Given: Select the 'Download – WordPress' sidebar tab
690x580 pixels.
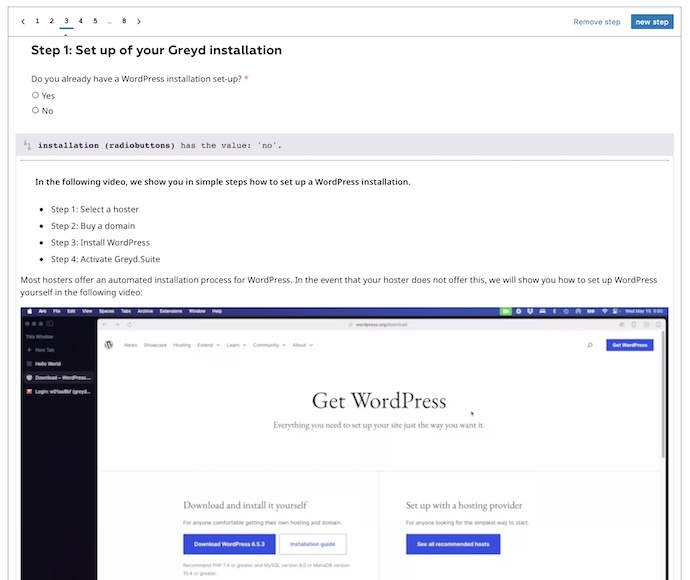Looking at the screenshot, I should point(59,378).
